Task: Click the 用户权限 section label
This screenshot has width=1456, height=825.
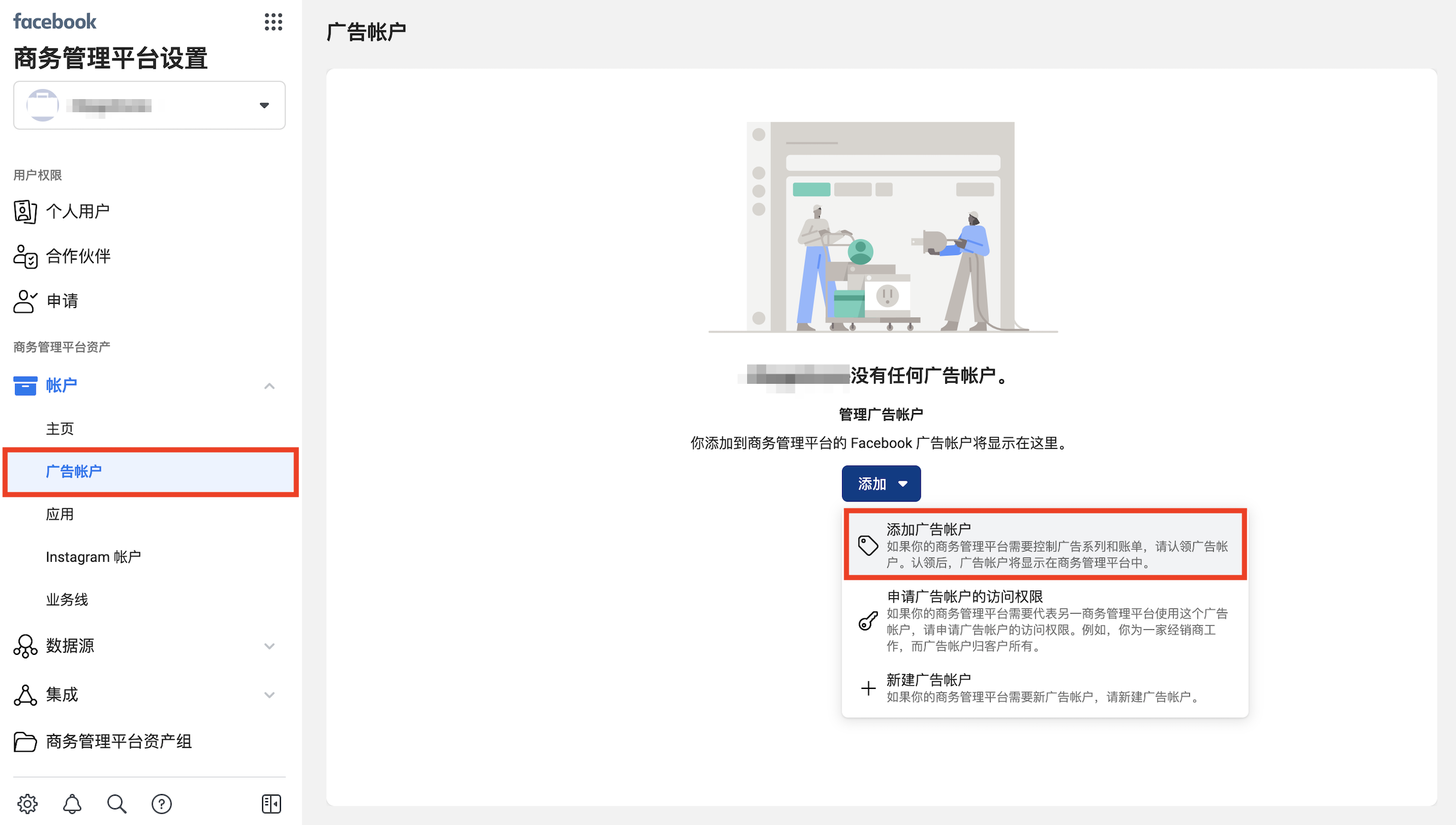Action: click(x=38, y=175)
